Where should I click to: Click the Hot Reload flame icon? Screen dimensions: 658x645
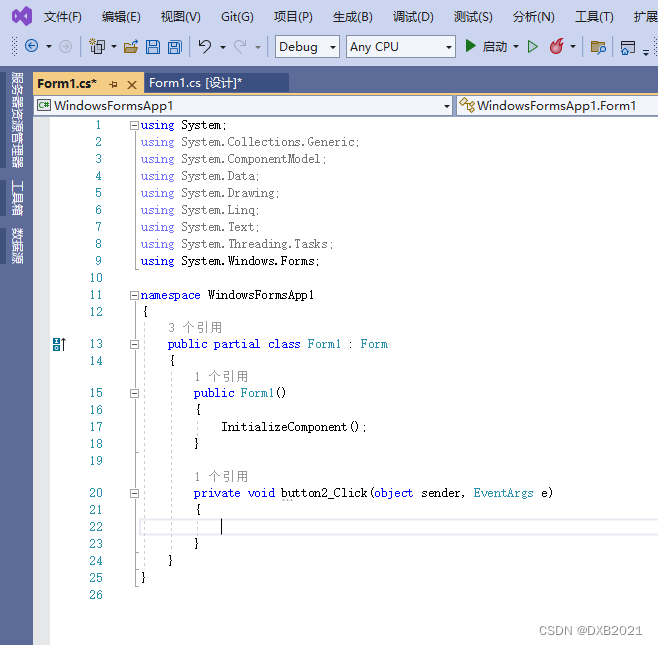pyautogui.click(x=556, y=46)
